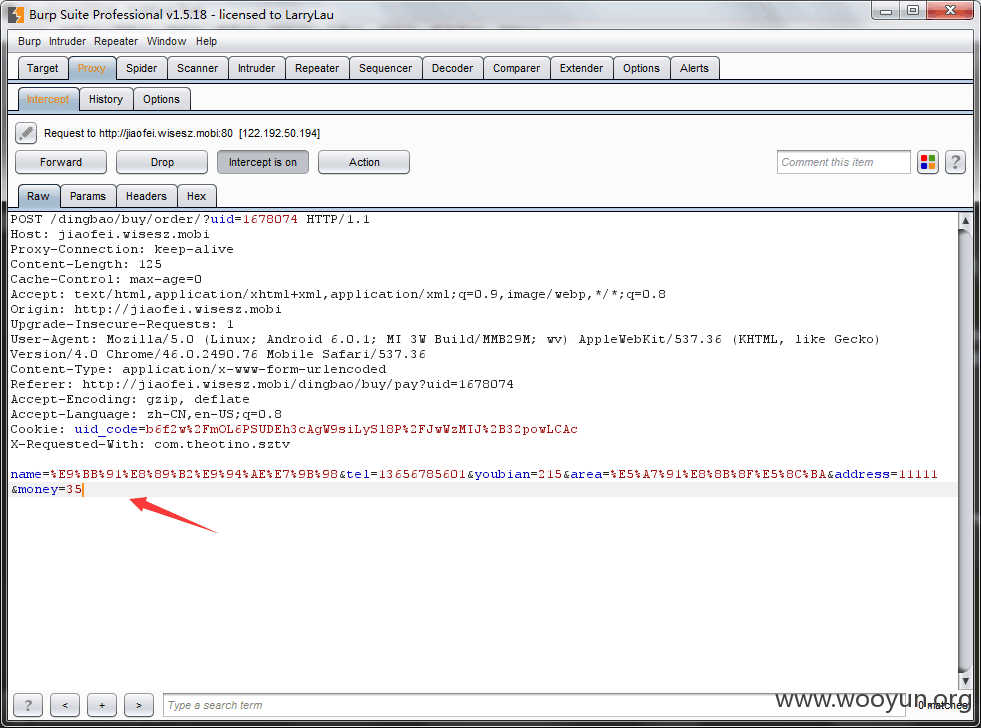Drop the intercepted request
The height and width of the screenshot is (728, 981).
(x=162, y=162)
